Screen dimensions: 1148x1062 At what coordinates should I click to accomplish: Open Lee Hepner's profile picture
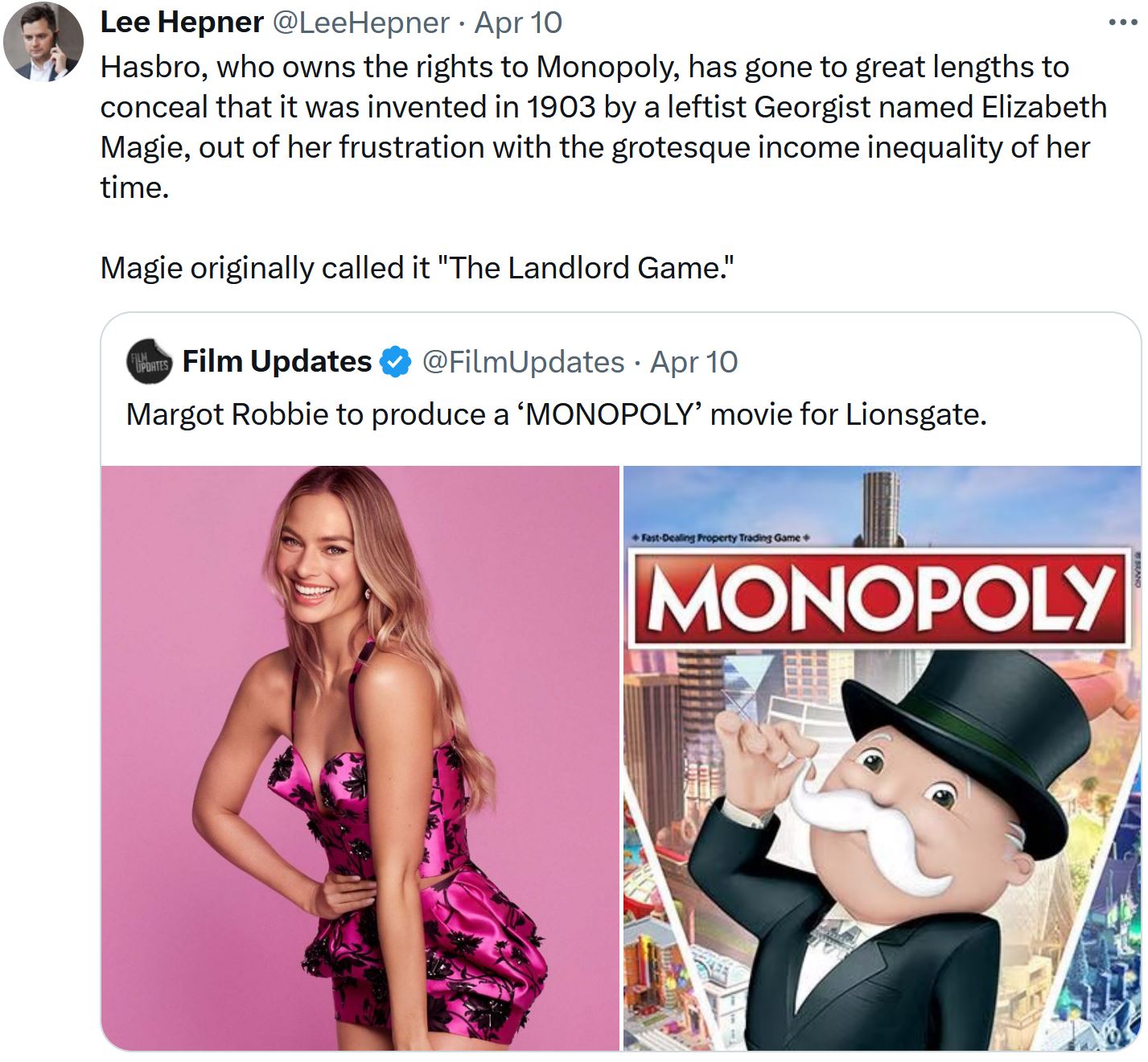tap(43, 42)
